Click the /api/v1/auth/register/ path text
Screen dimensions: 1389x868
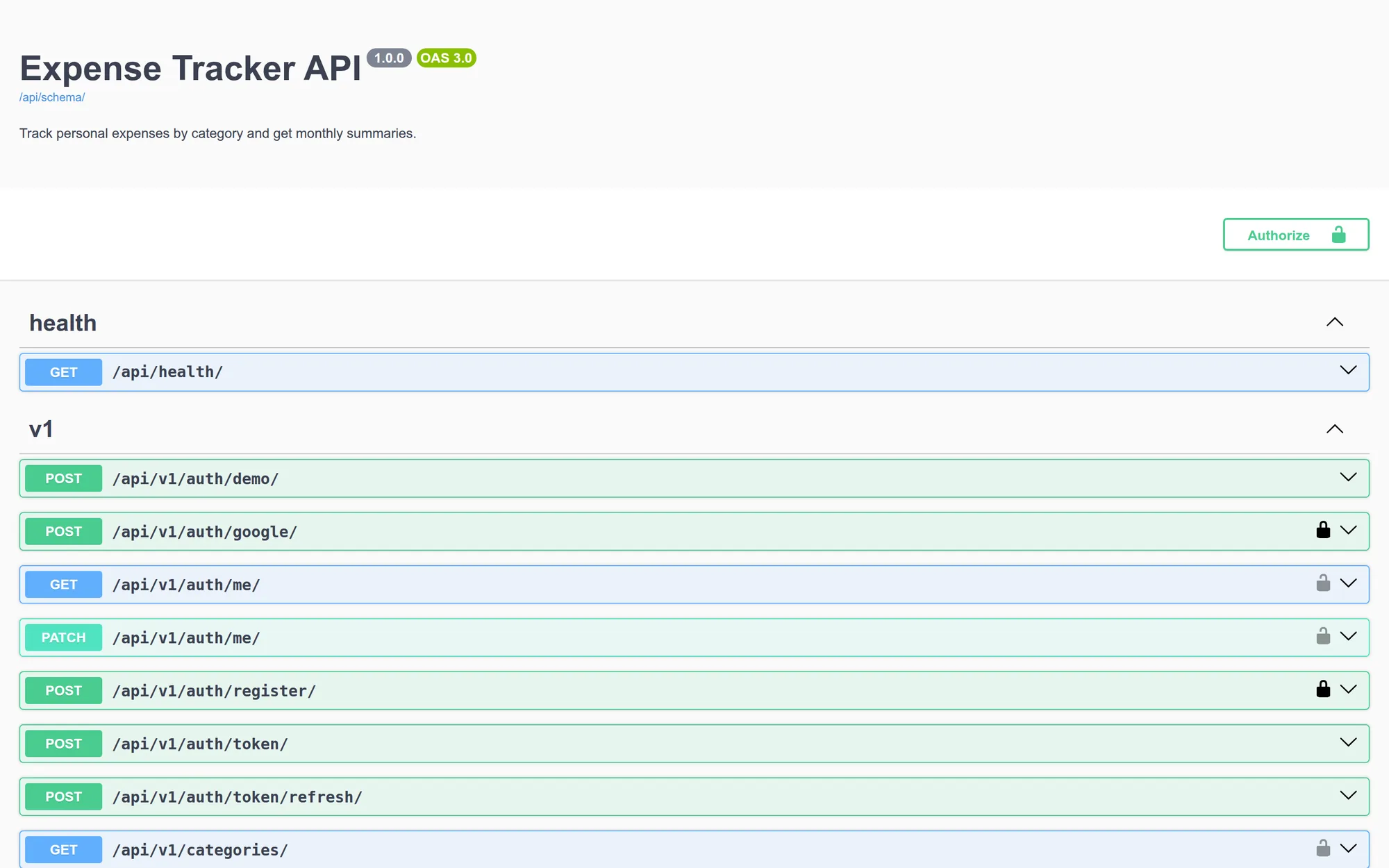pos(214,691)
